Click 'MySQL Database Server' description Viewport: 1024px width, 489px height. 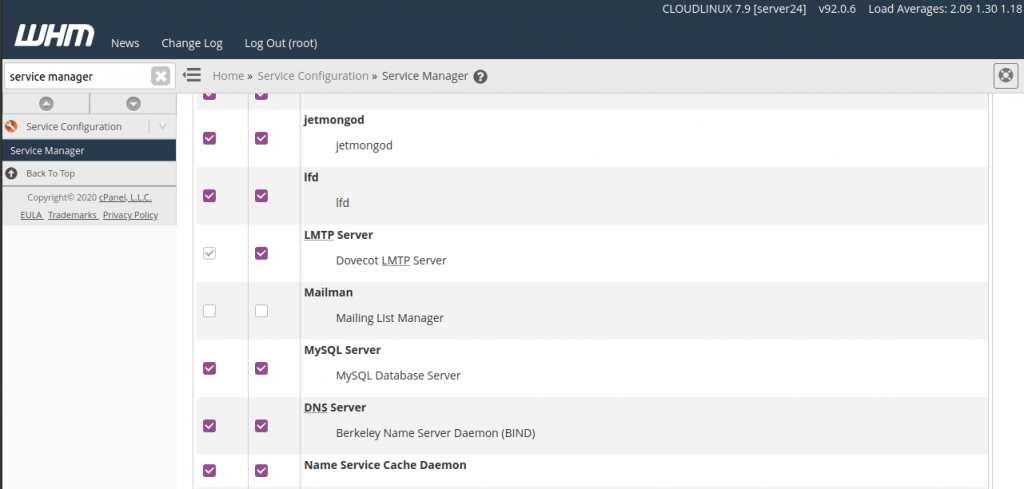coord(398,375)
